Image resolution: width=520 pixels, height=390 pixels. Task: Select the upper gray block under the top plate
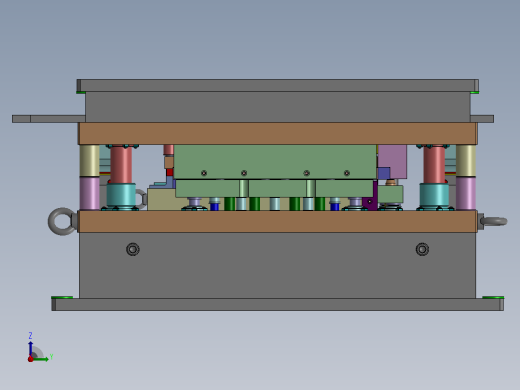tap(278, 107)
